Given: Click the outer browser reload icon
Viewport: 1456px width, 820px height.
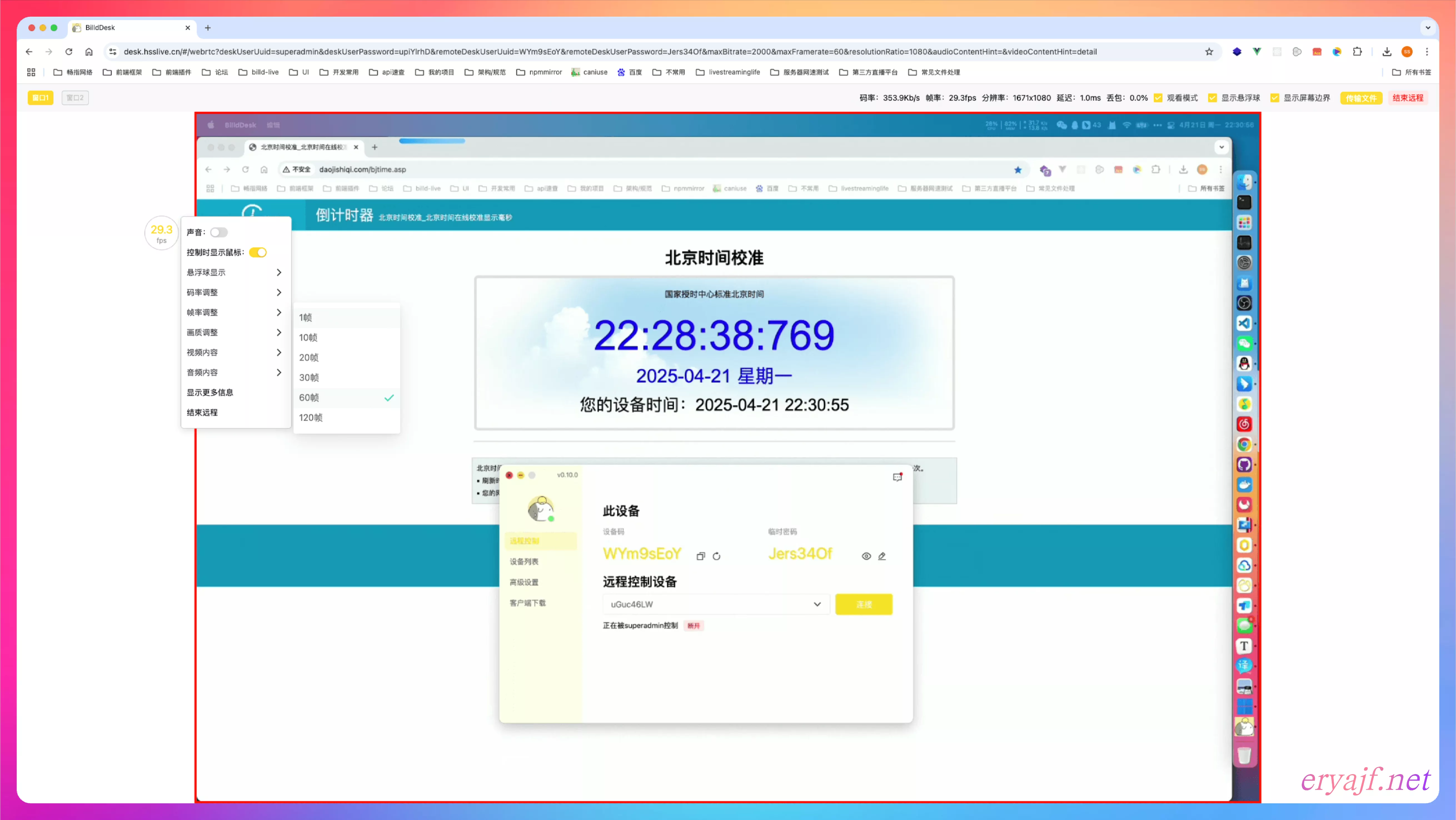Looking at the screenshot, I should [x=69, y=51].
